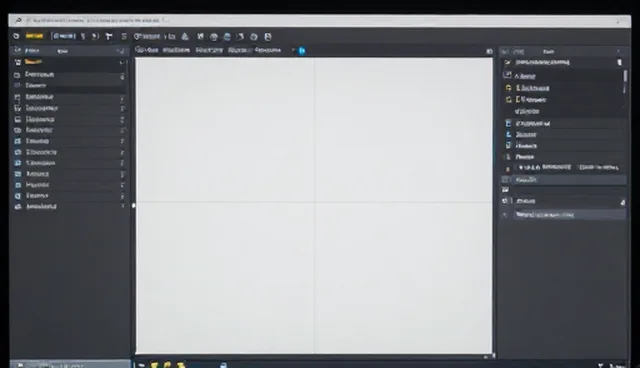The image size is (640, 368).
Task: Select the yellow highlighted button in top toolbar
Action: (x=34, y=36)
